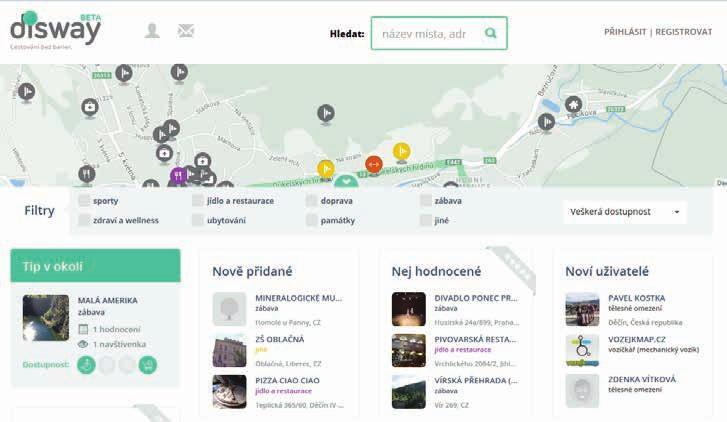Click the yellow flag marker left of the red marker
This screenshot has height=422, width=727.
click(x=325, y=168)
